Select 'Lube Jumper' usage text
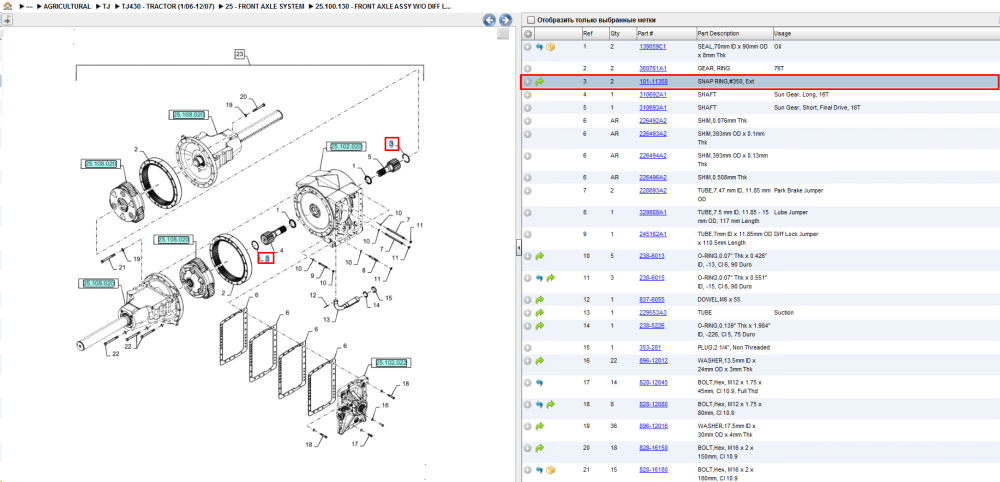 pyautogui.click(x=790, y=212)
